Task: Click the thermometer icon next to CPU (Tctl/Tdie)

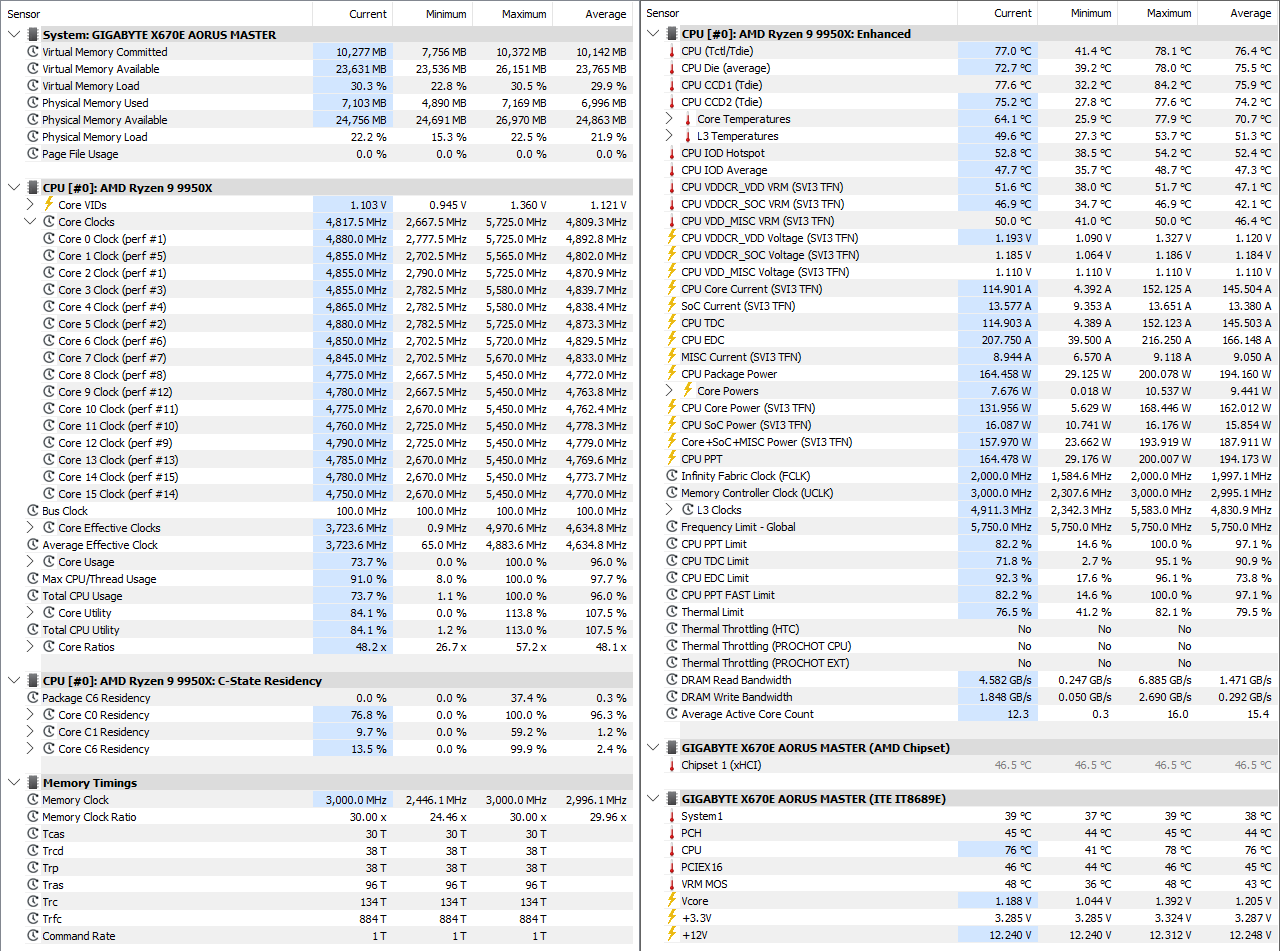Action: [672, 51]
